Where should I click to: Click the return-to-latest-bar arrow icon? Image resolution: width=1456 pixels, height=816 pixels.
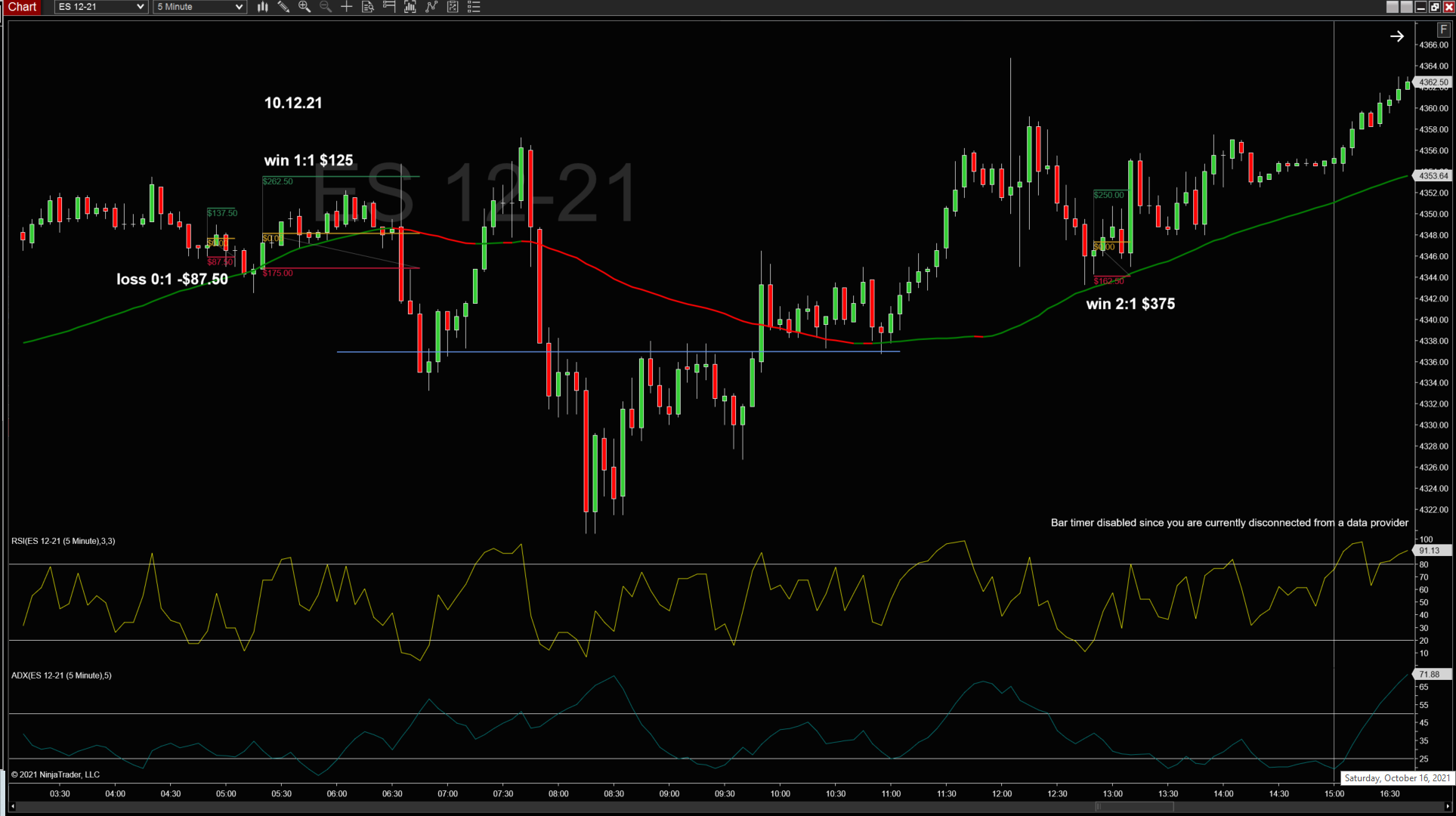click(1396, 36)
